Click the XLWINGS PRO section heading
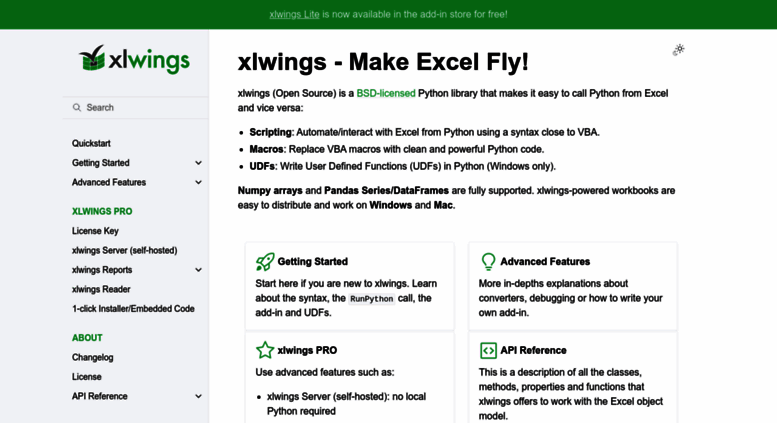The height and width of the screenshot is (423, 777). pyautogui.click(x=102, y=212)
